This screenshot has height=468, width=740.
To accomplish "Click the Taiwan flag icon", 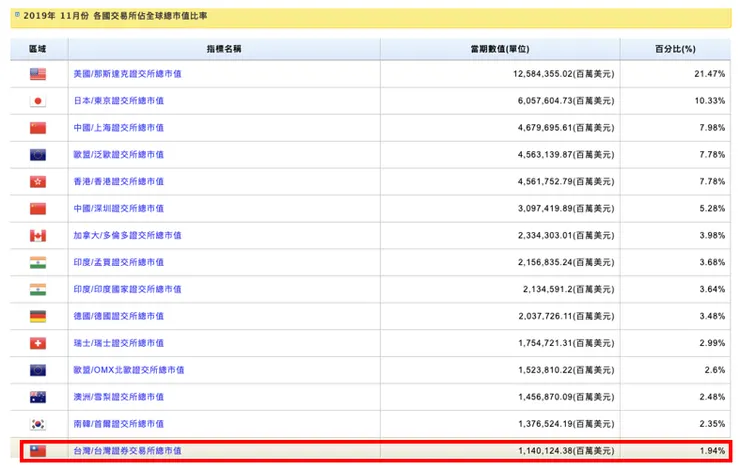I will [38, 451].
